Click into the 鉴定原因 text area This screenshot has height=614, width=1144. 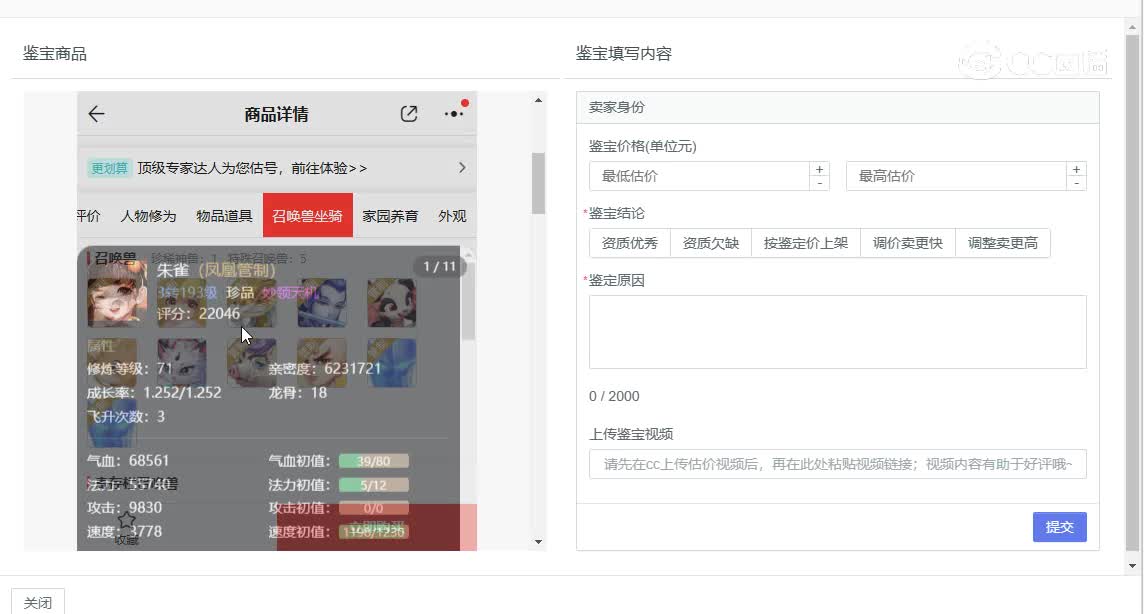click(838, 332)
